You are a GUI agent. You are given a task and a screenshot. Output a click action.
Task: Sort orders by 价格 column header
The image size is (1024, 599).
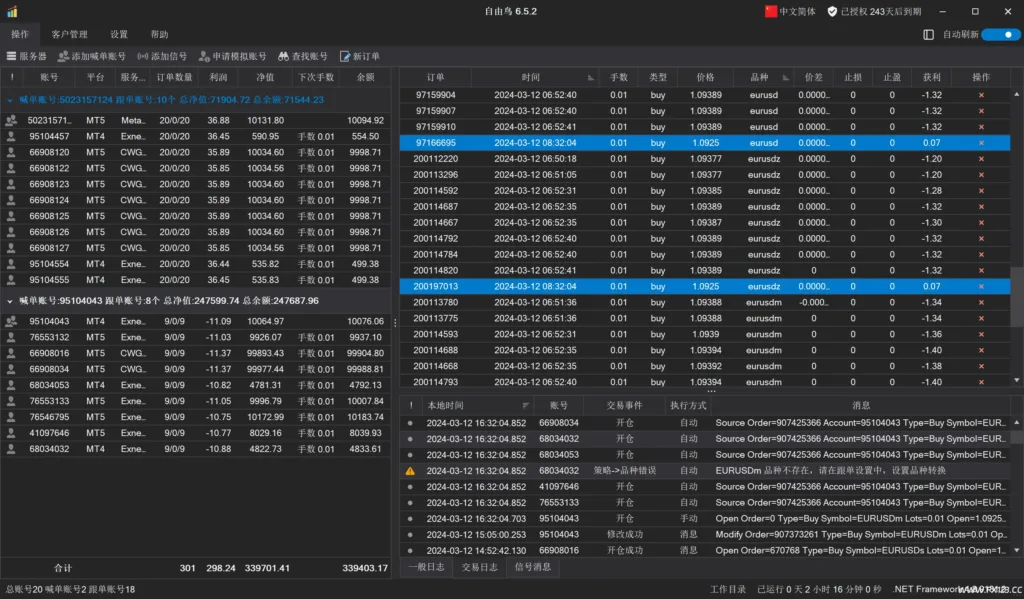[705, 77]
